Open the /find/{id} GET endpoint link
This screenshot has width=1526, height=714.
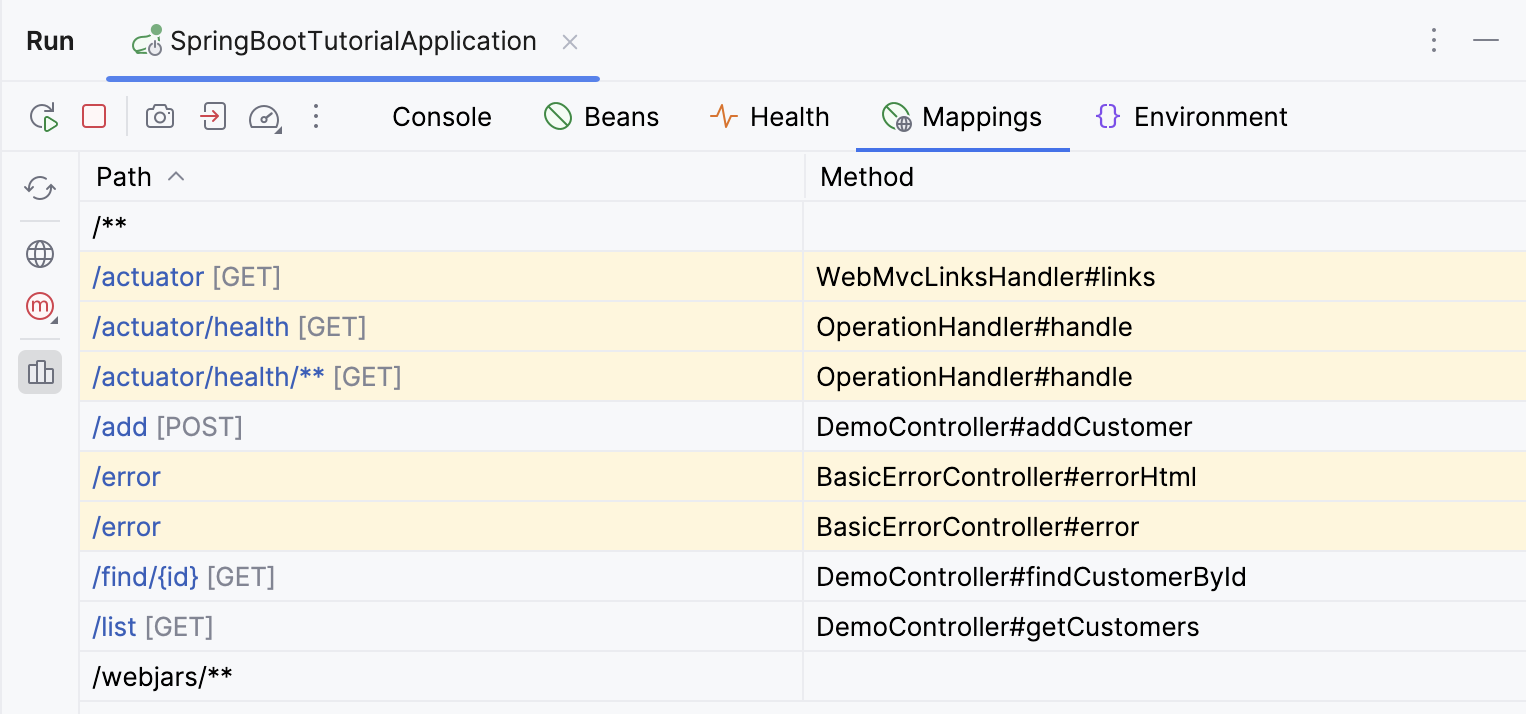[145, 577]
